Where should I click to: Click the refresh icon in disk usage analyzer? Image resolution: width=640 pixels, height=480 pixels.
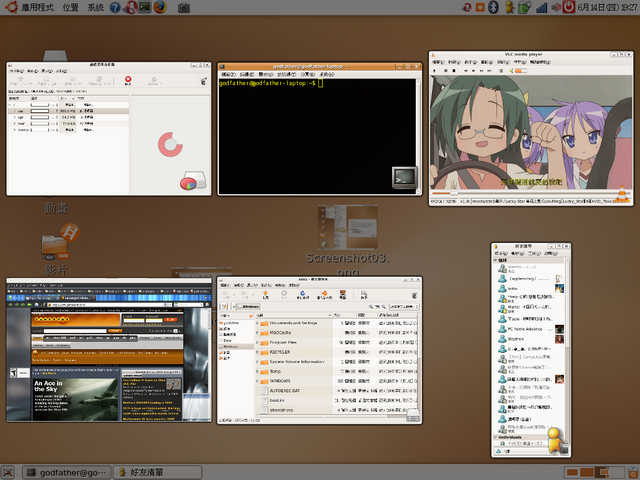pyautogui.click(x=154, y=80)
